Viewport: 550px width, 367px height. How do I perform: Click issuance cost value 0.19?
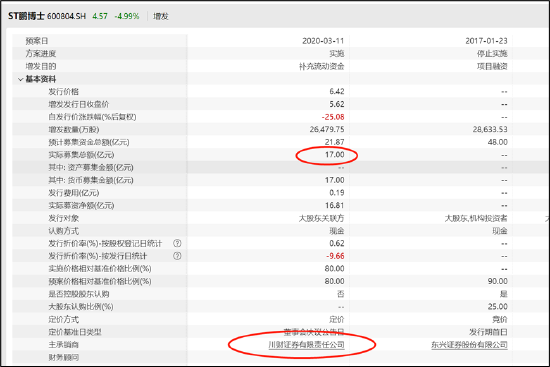point(337,193)
